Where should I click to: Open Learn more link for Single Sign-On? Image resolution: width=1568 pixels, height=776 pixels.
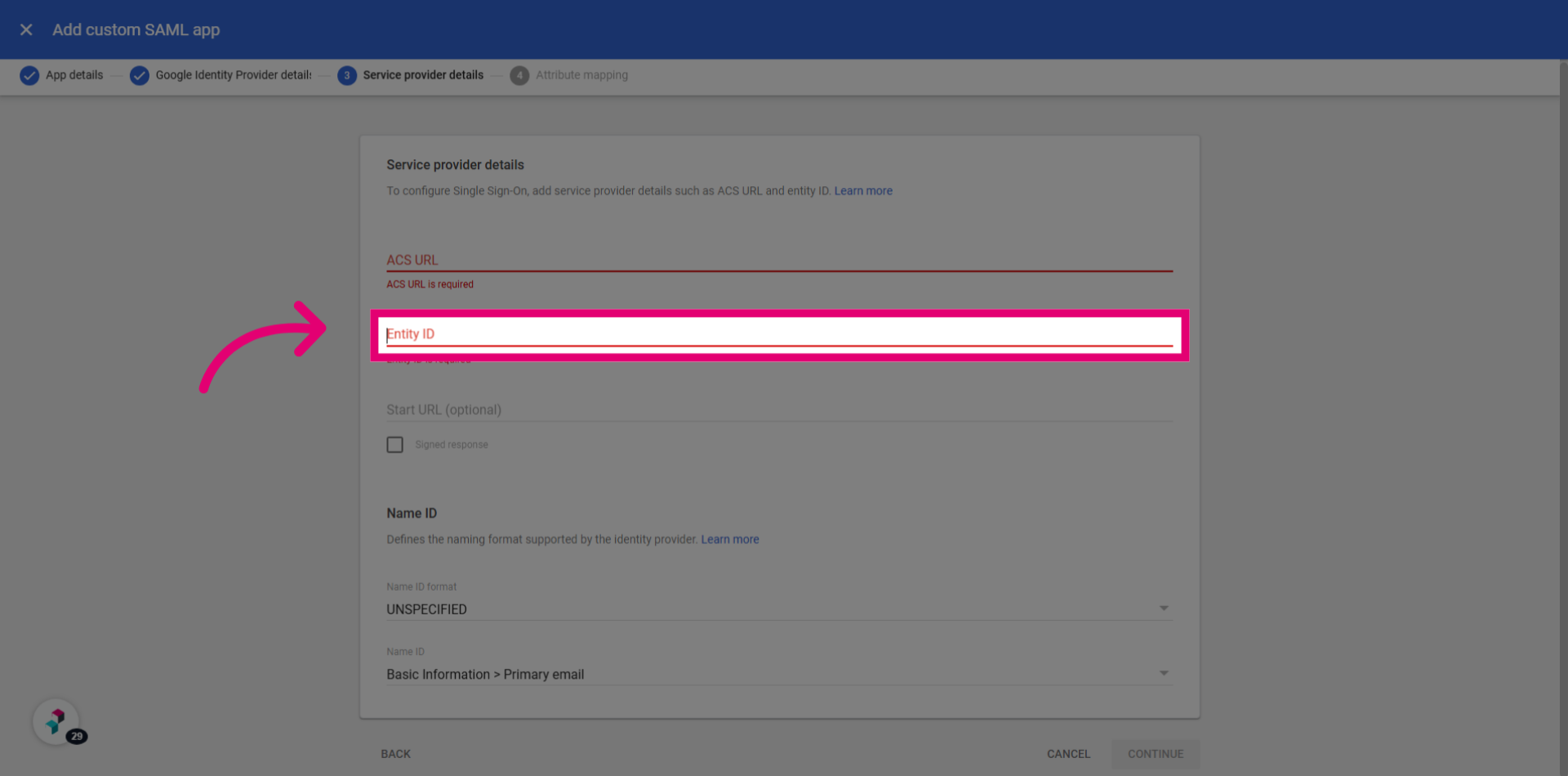(863, 191)
